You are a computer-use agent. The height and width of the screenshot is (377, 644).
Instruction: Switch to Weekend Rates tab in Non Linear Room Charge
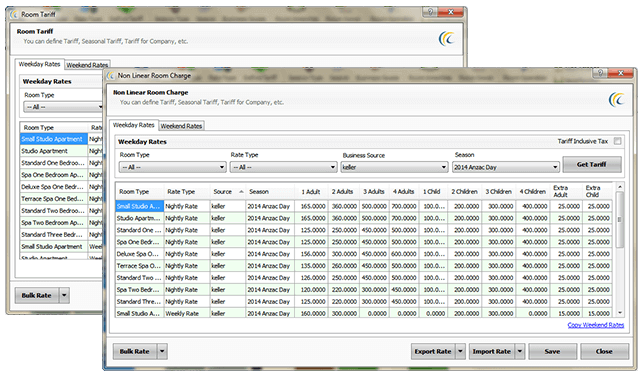(x=181, y=126)
